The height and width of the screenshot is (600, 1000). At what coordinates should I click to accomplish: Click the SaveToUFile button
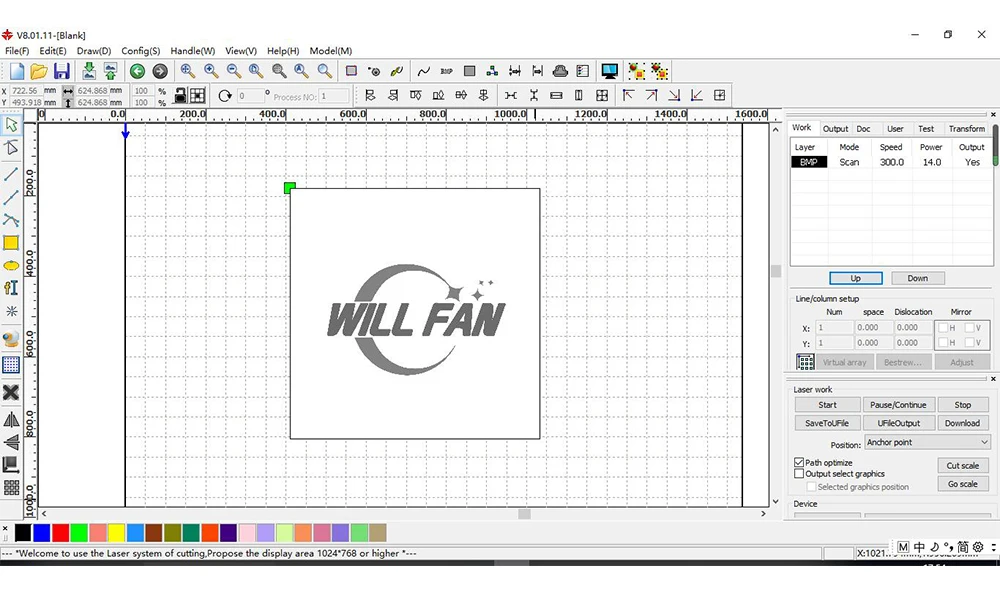click(827, 423)
